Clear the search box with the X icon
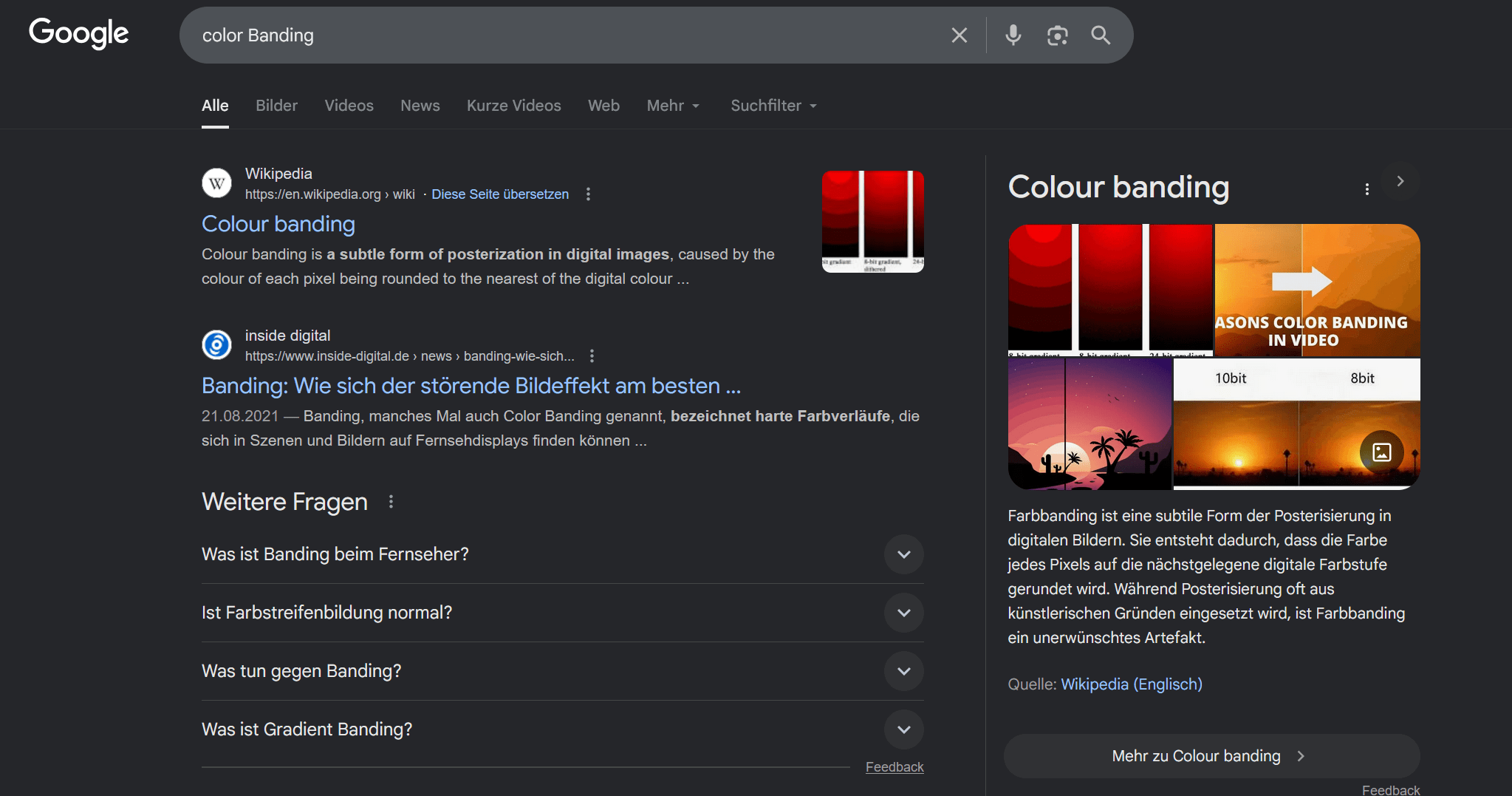The image size is (1512, 796). (x=959, y=35)
